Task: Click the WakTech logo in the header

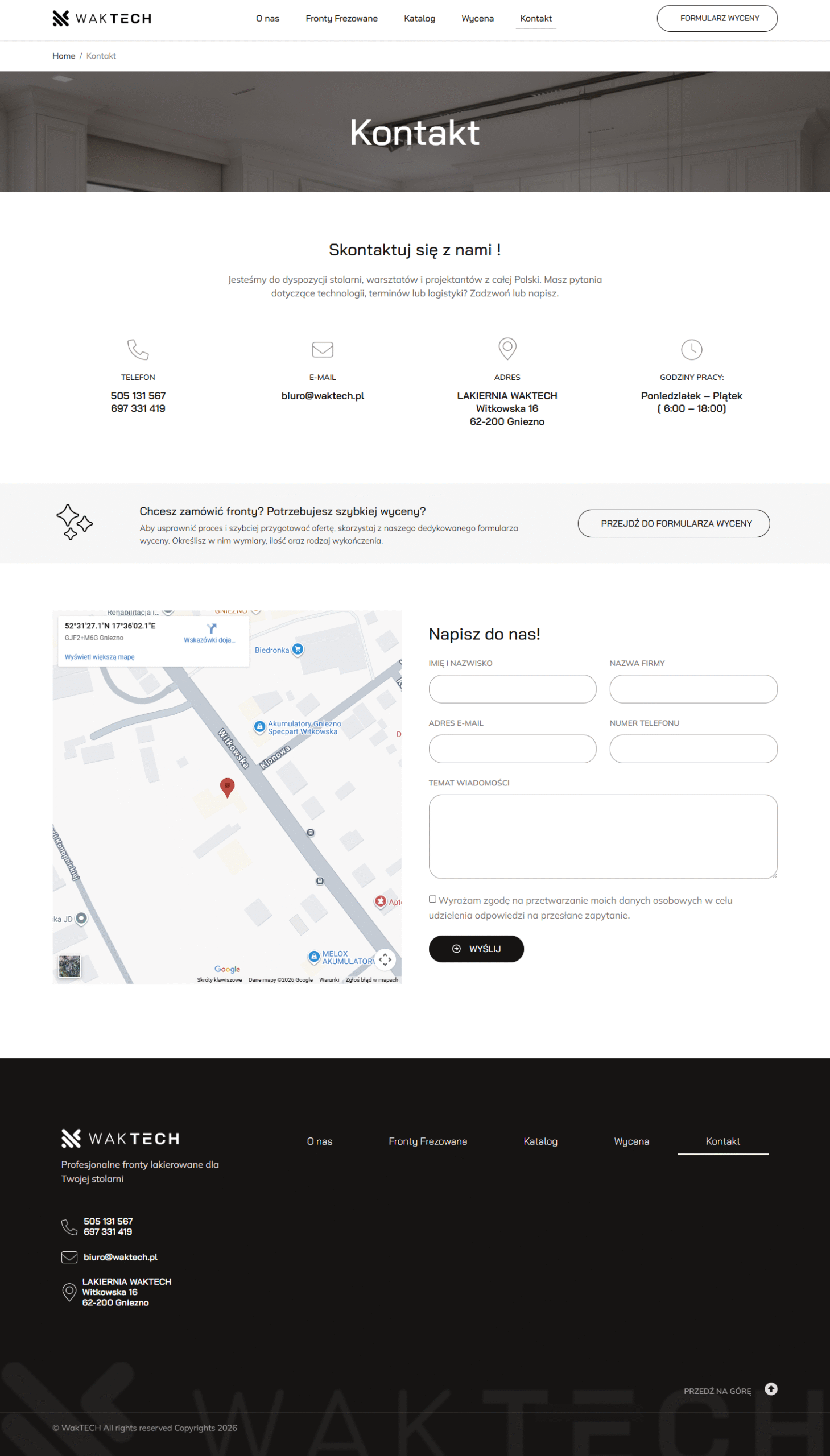Action: tap(101, 19)
